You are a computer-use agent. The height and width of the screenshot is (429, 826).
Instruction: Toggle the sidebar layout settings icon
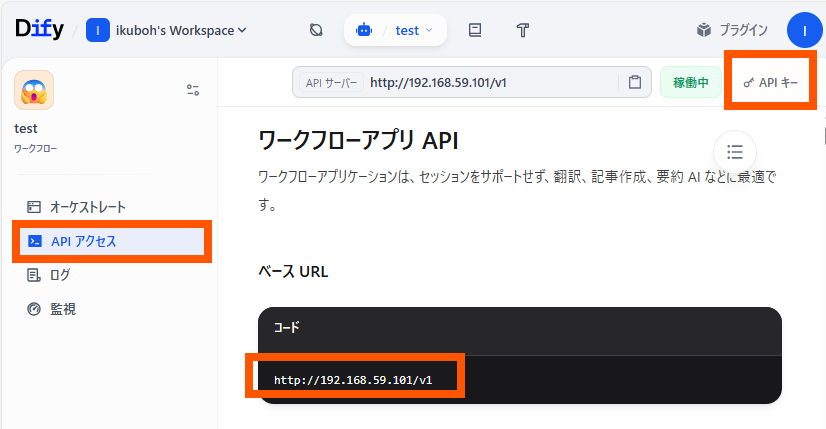coord(193,90)
